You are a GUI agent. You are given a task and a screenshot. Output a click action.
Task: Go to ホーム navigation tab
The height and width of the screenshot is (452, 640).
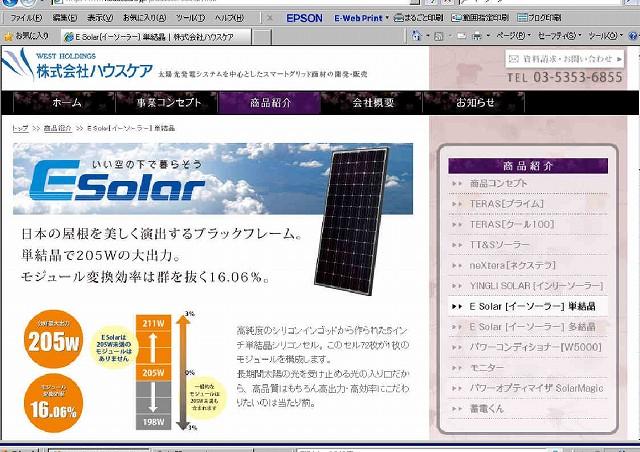65,102
